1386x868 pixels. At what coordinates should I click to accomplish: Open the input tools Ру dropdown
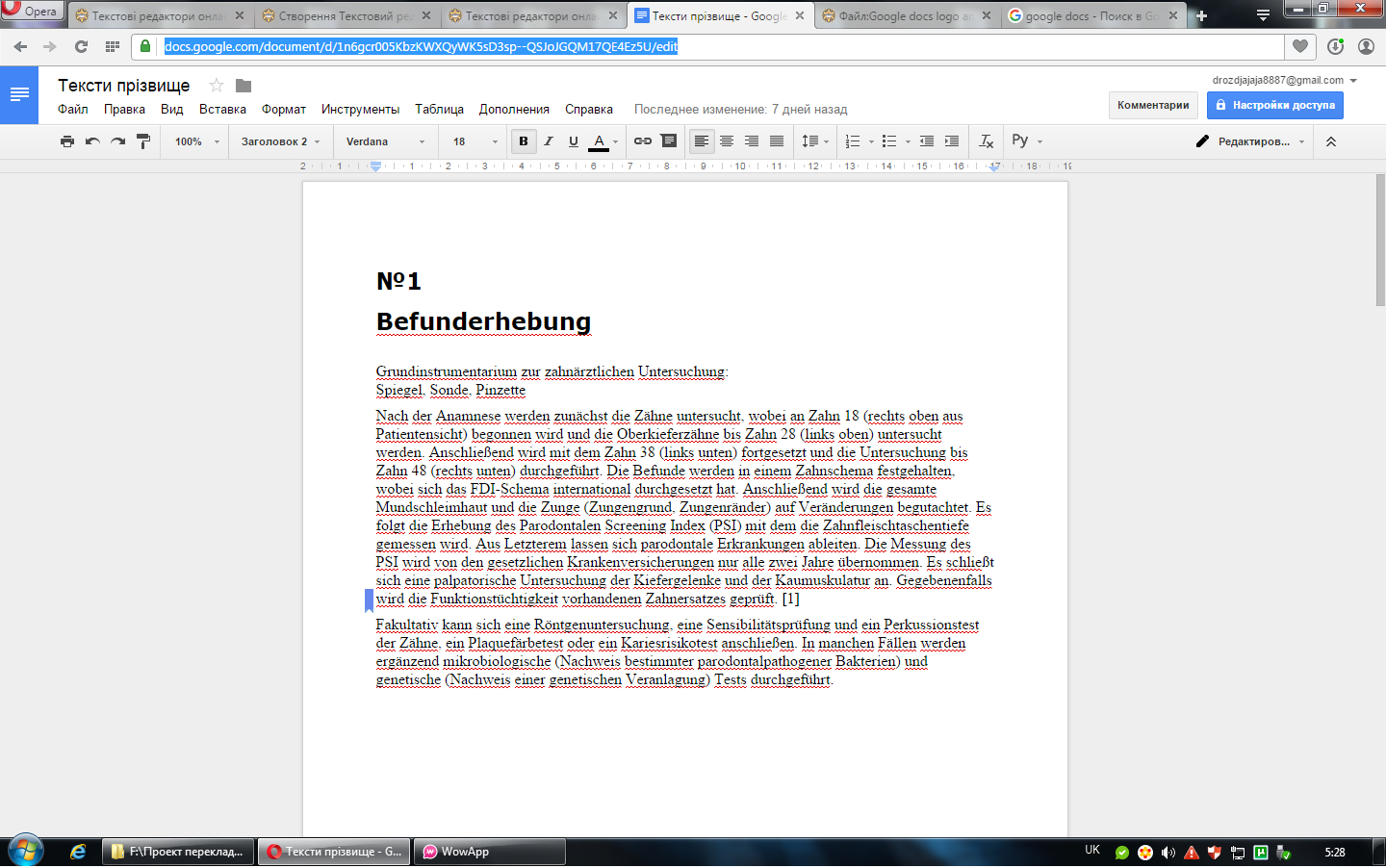tap(1027, 140)
